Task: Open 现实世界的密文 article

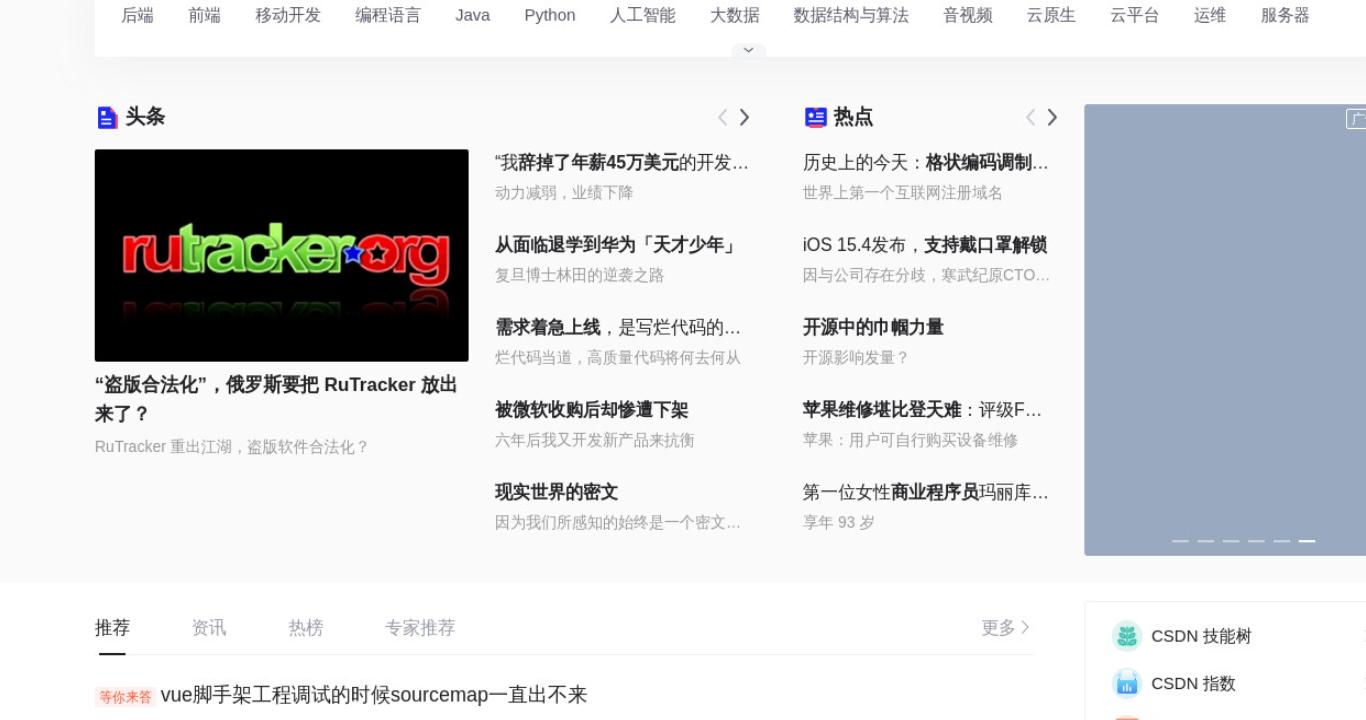Action: click(x=557, y=492)
